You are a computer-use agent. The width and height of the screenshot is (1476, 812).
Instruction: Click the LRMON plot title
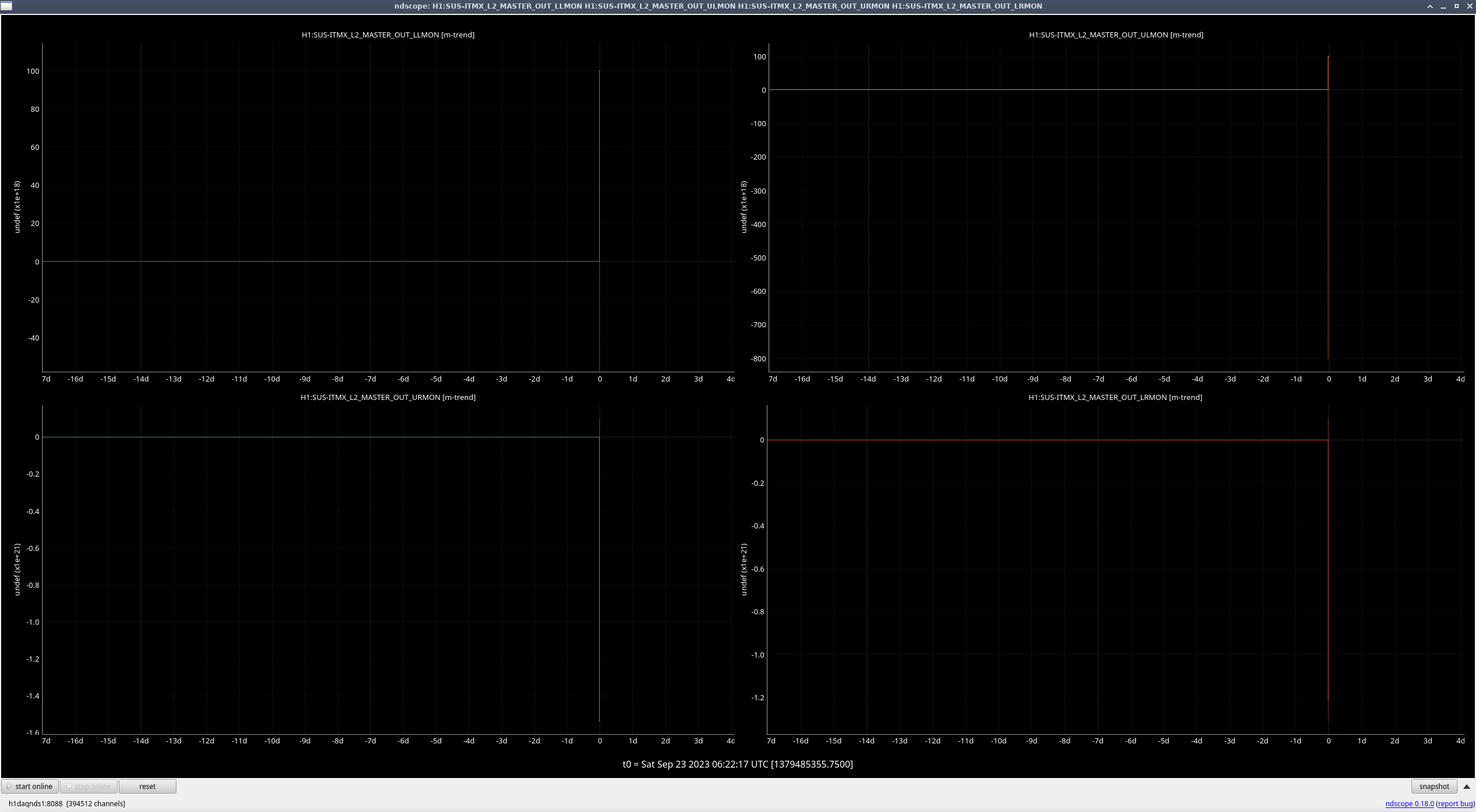coord(1115,397)
